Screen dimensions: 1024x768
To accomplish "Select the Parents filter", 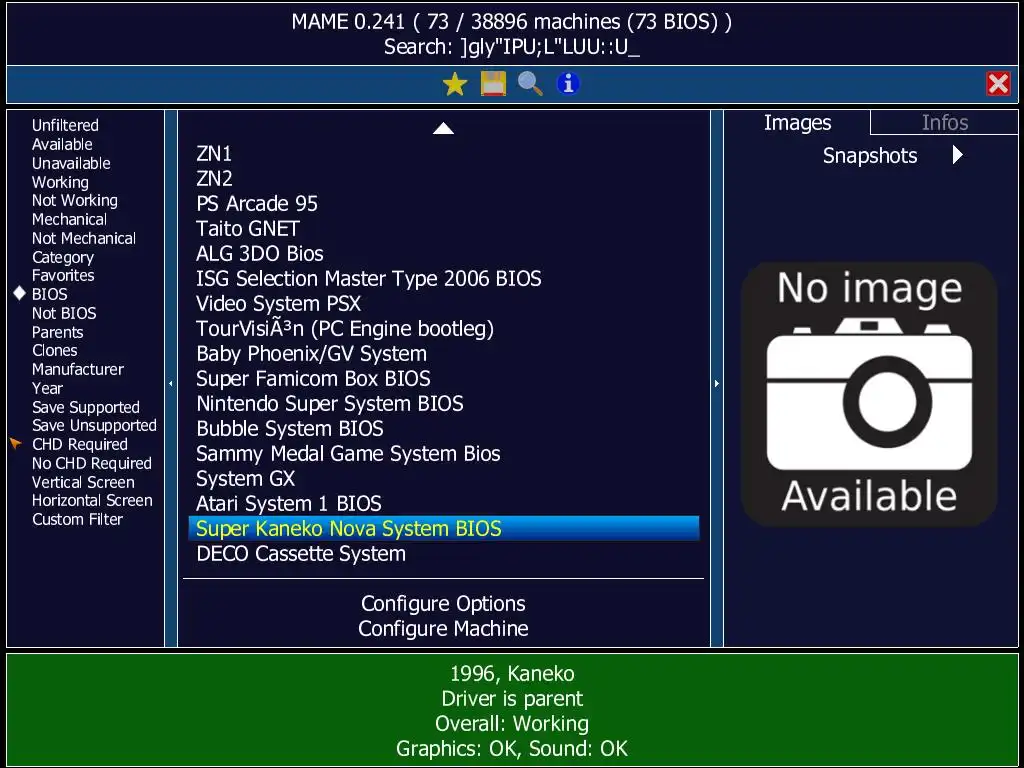I will click(57, 332).
